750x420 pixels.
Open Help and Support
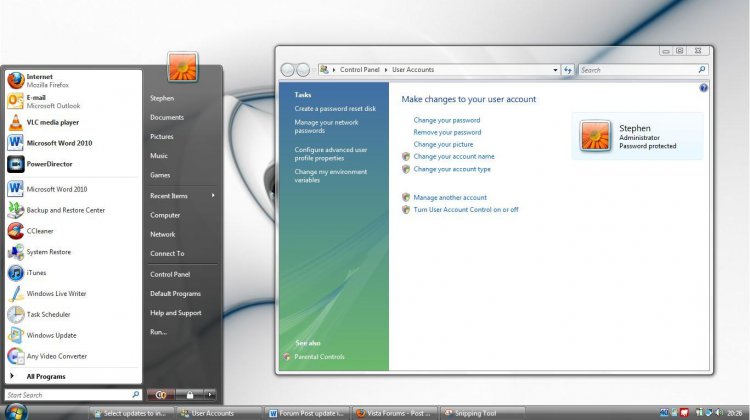[x=176, y=313]
